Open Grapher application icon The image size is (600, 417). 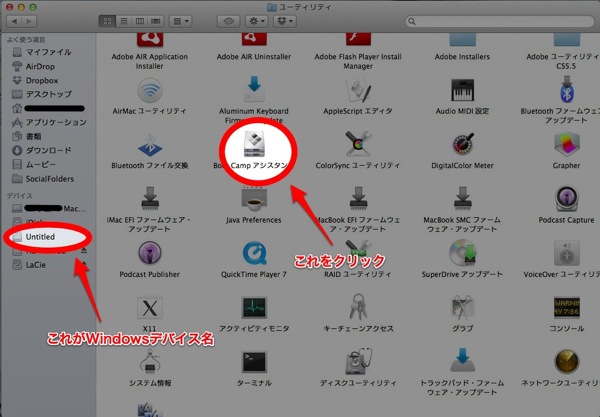[566, 145]
